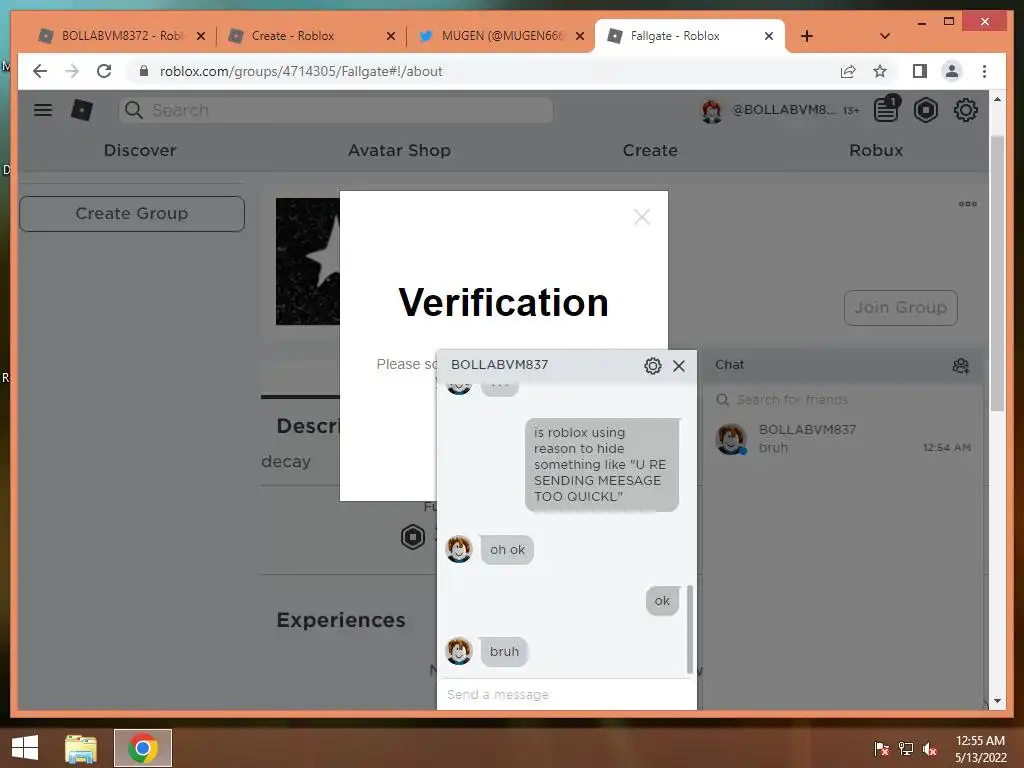Click the page vertical scrollbar thumb

pos(997,273)
